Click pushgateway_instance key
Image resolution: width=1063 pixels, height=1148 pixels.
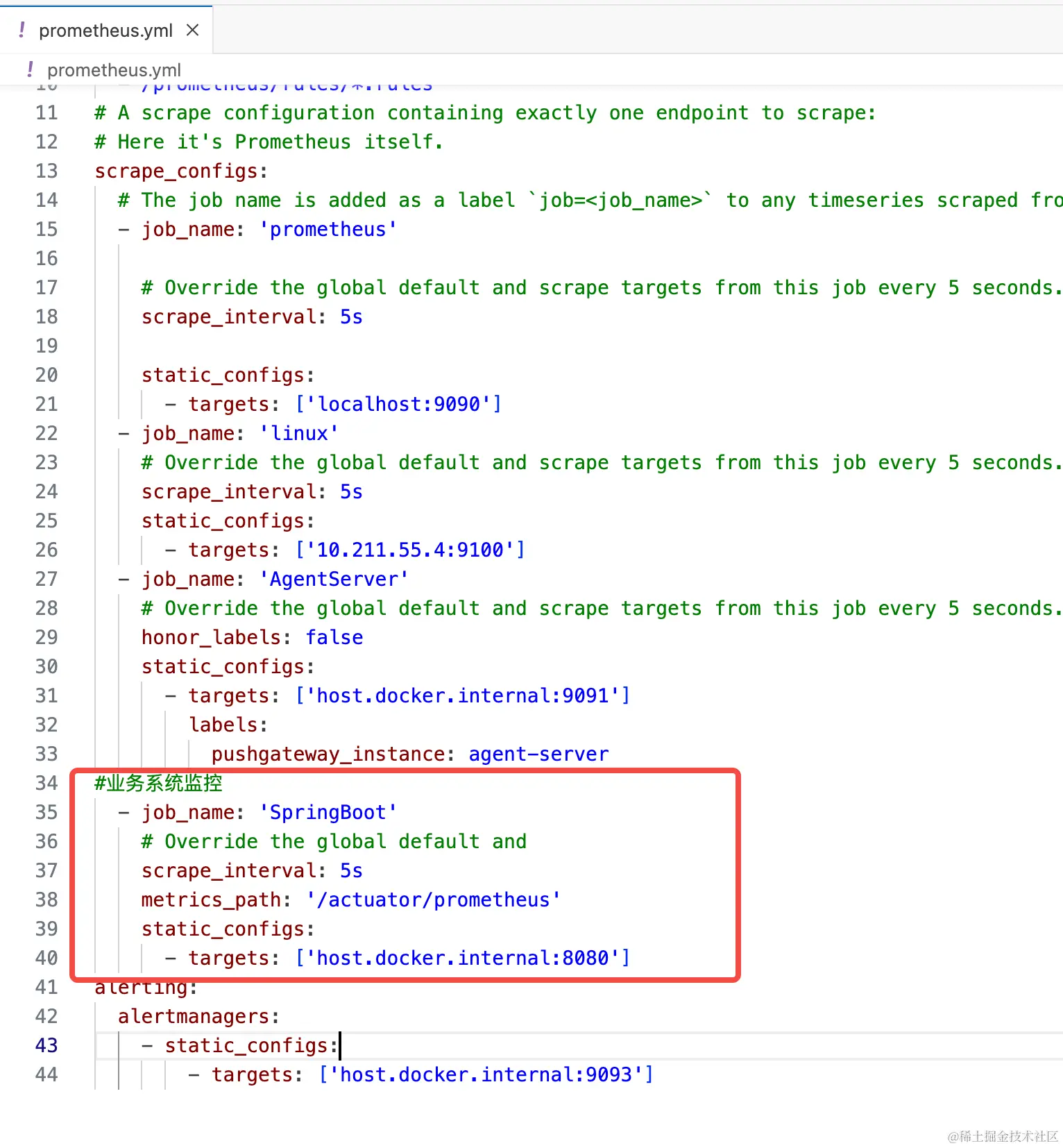click(328, 754)
